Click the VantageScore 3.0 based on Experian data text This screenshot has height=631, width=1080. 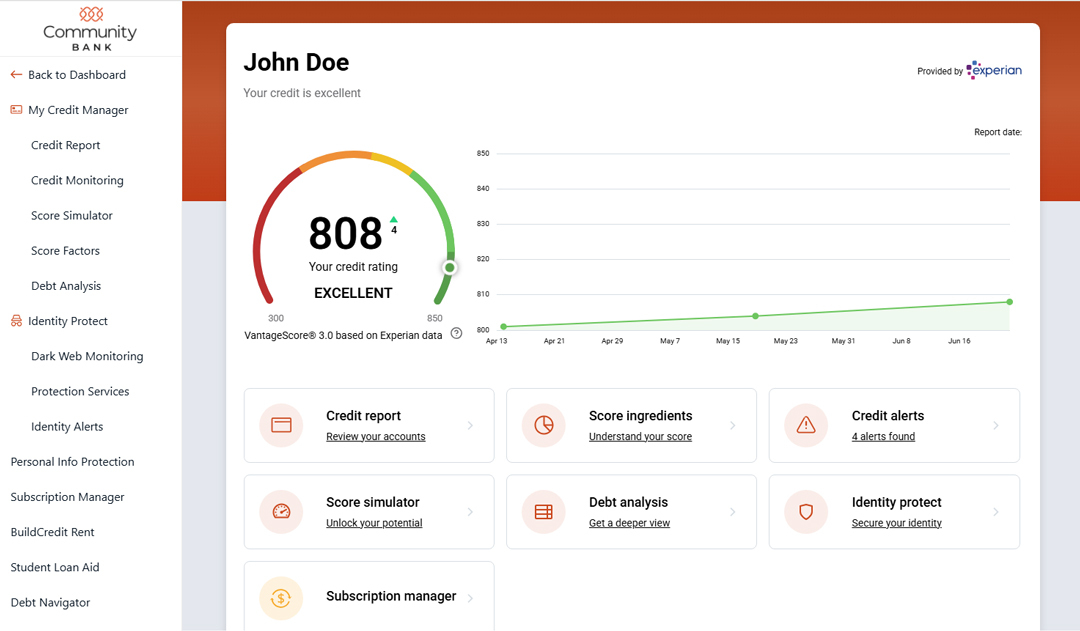[x=343, y=335]
